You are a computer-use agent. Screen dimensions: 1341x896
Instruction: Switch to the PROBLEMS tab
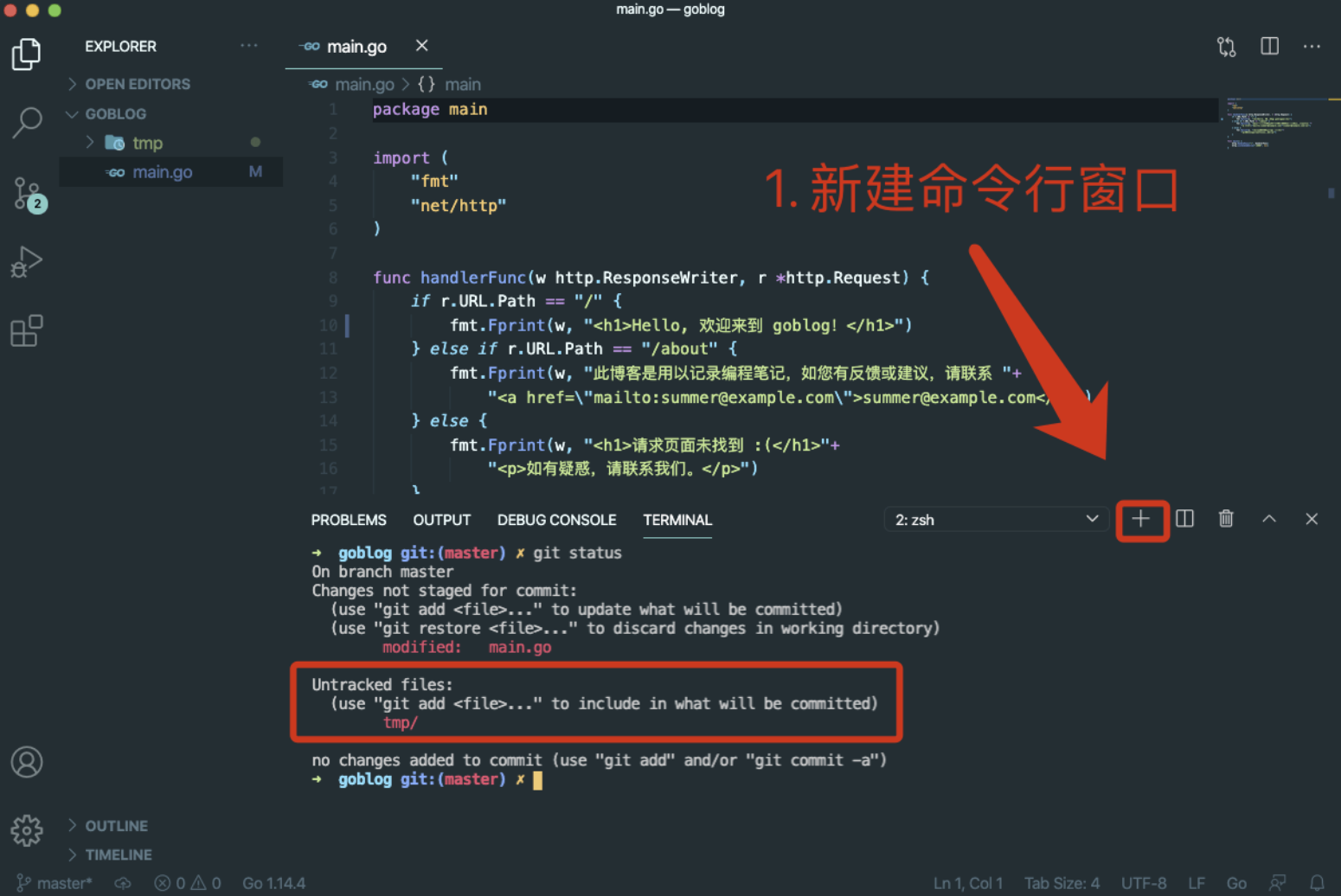(349, 520)
